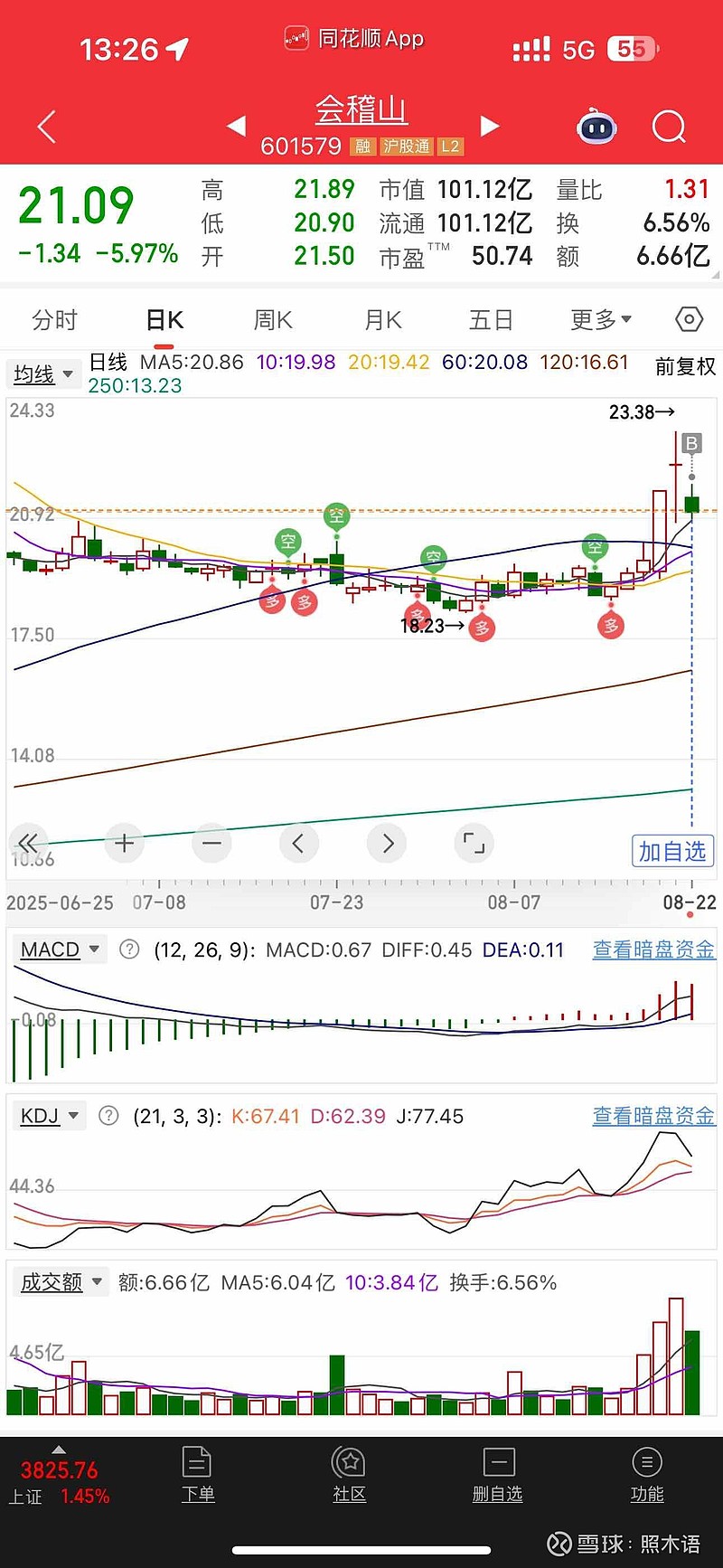
Task: Tap the last green candlestick on 08-22
Action: pos(692,504)
